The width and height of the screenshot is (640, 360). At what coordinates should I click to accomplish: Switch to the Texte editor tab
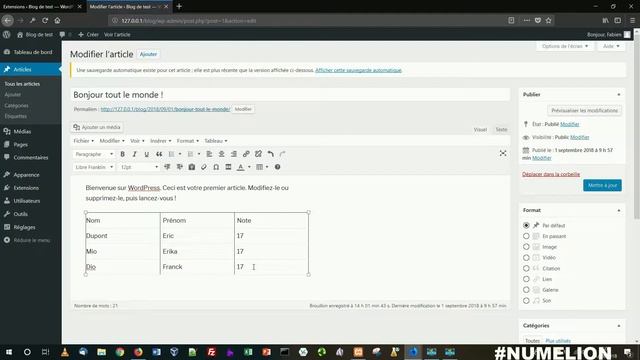point(501,129)
